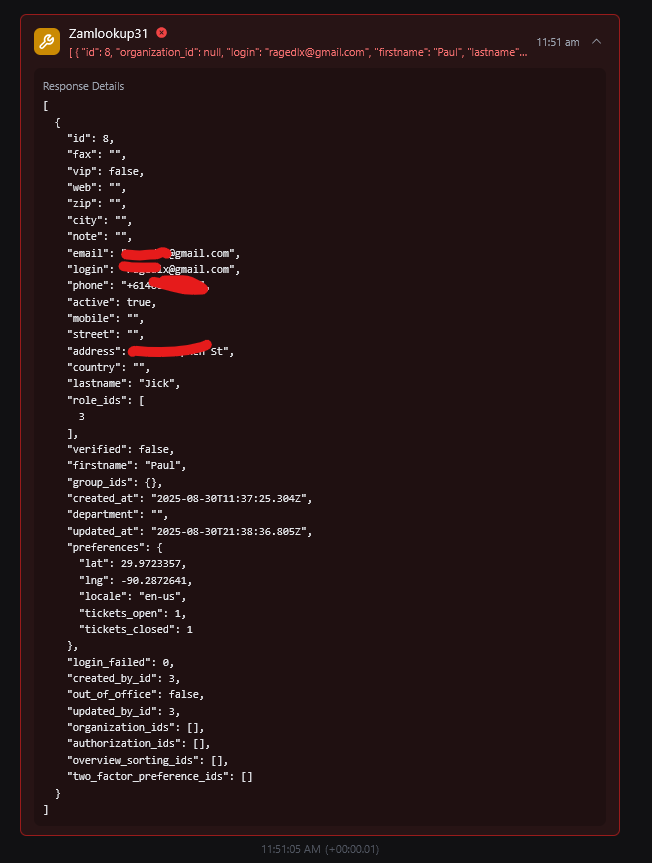Click the 11:51:05 AM footer timestamp

pyautogui.click(x=320, y=849)
